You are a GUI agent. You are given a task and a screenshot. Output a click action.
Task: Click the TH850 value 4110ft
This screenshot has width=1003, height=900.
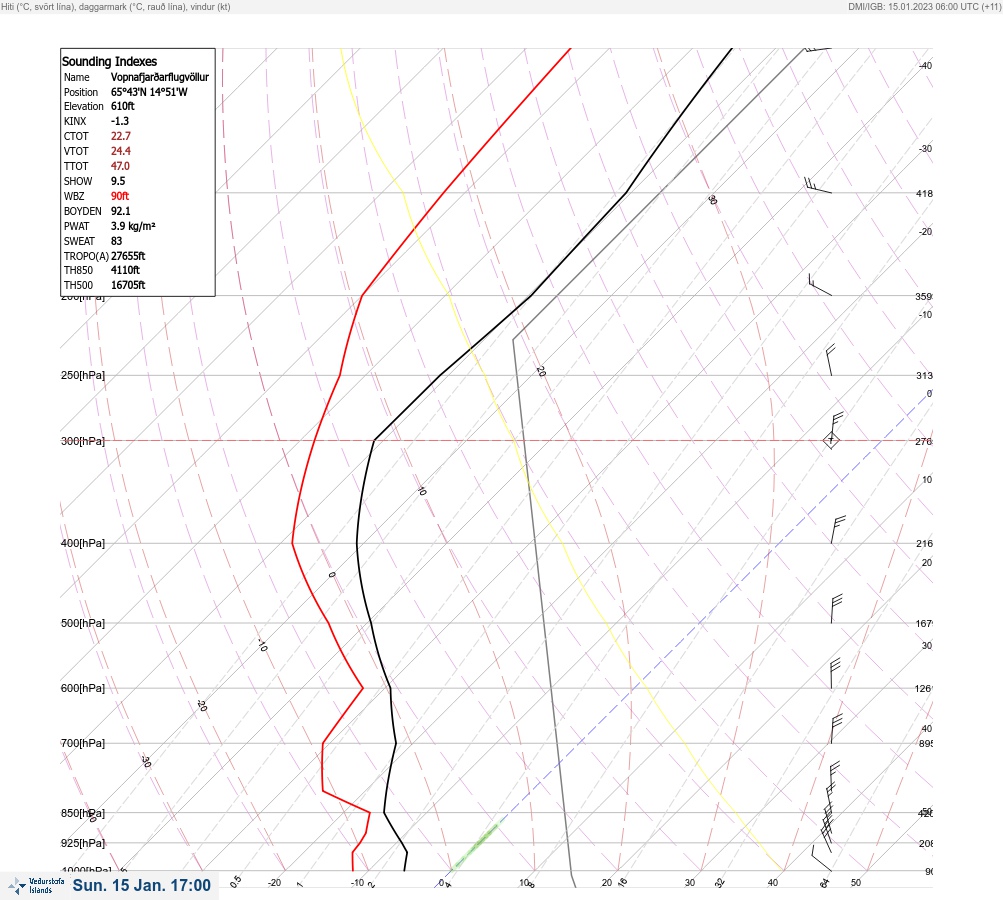tap(125, 270)
